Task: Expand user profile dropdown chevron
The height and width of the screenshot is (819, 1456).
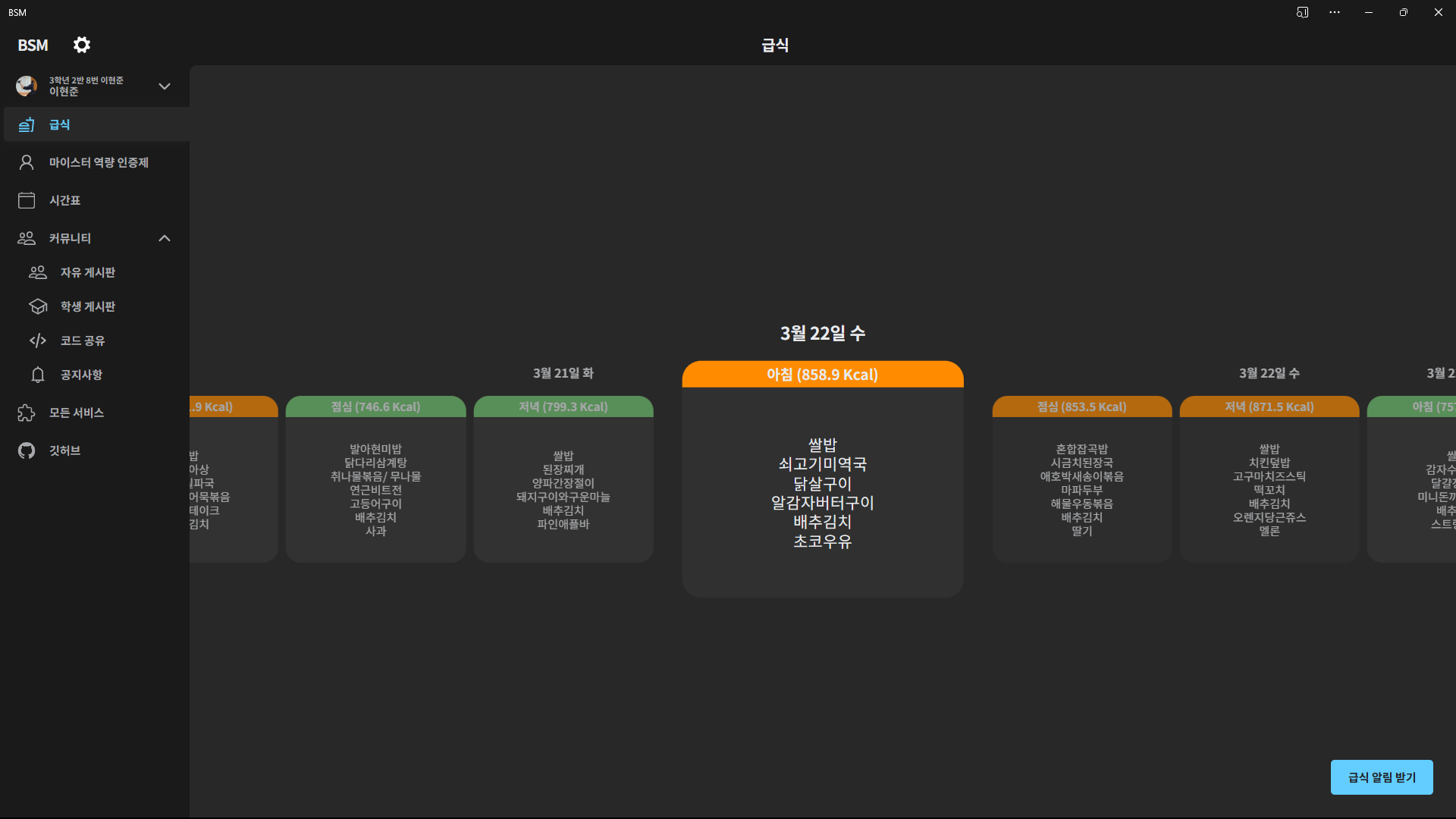Action: 165,86
